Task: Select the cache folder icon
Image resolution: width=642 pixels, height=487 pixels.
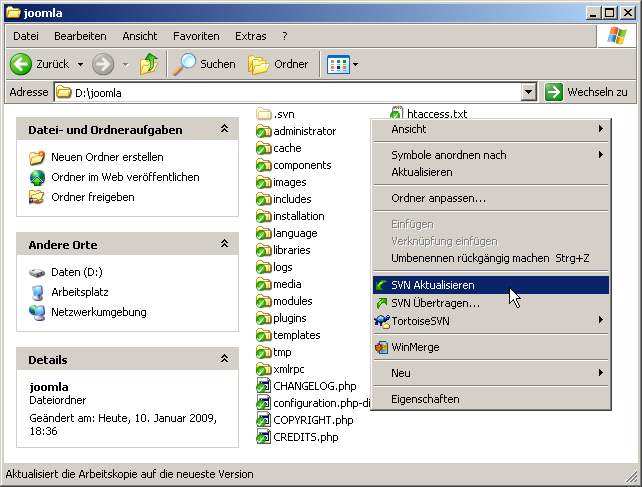Action: 264,148
